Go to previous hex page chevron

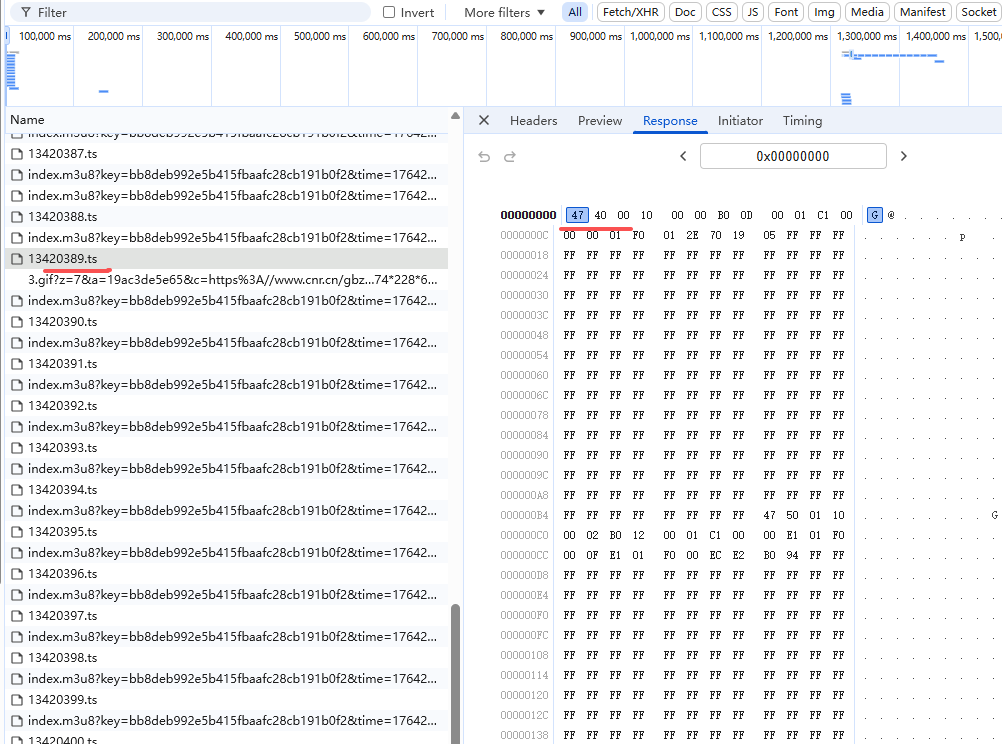[683, 156]
